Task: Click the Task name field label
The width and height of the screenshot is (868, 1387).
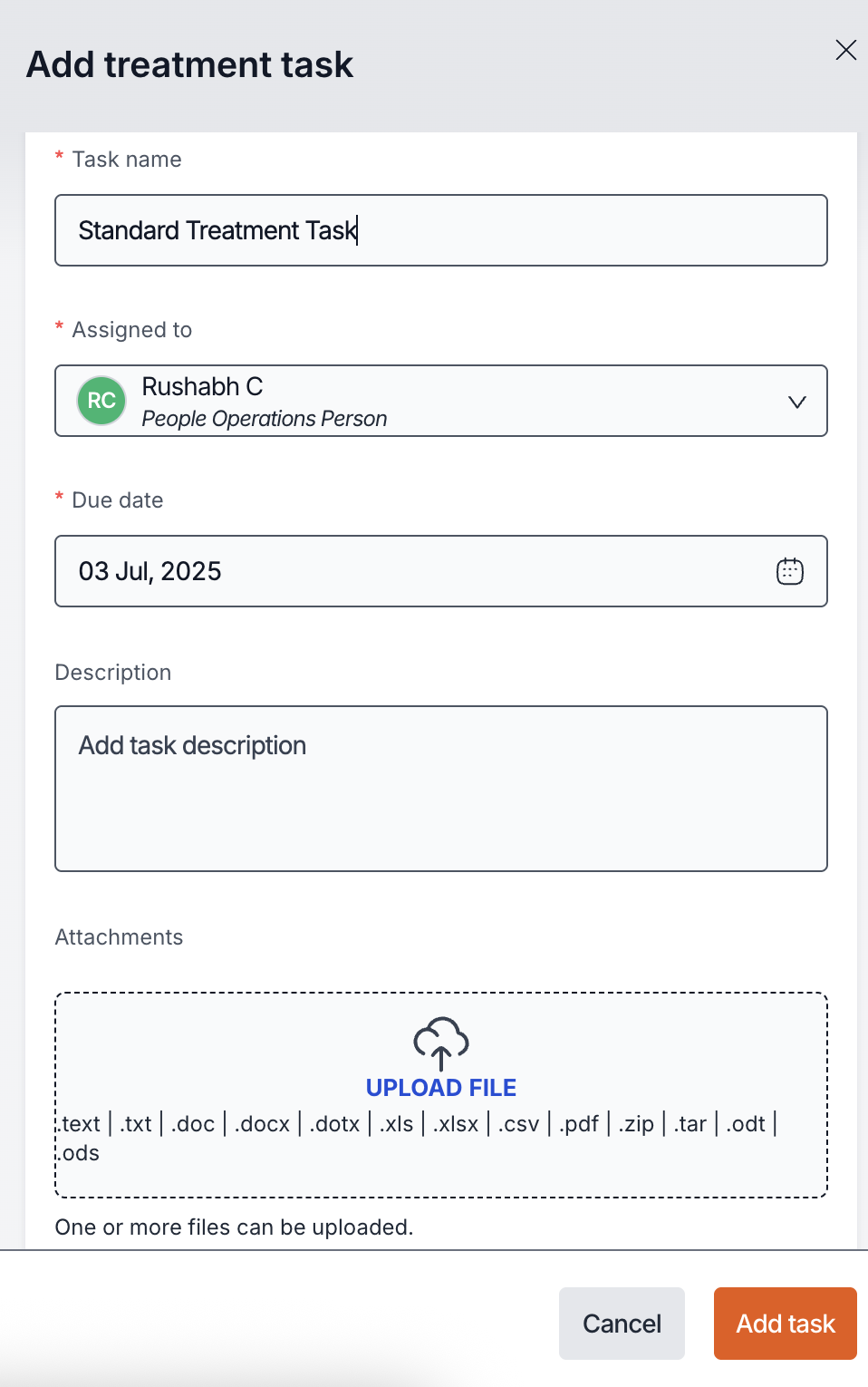Action: click(x=127, y=160)
